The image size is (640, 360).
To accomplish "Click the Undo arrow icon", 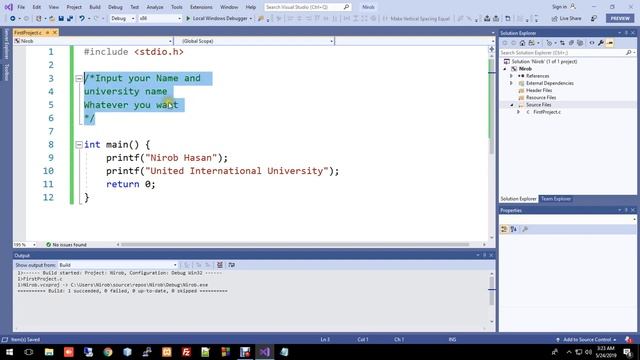I will click(82, 18).
